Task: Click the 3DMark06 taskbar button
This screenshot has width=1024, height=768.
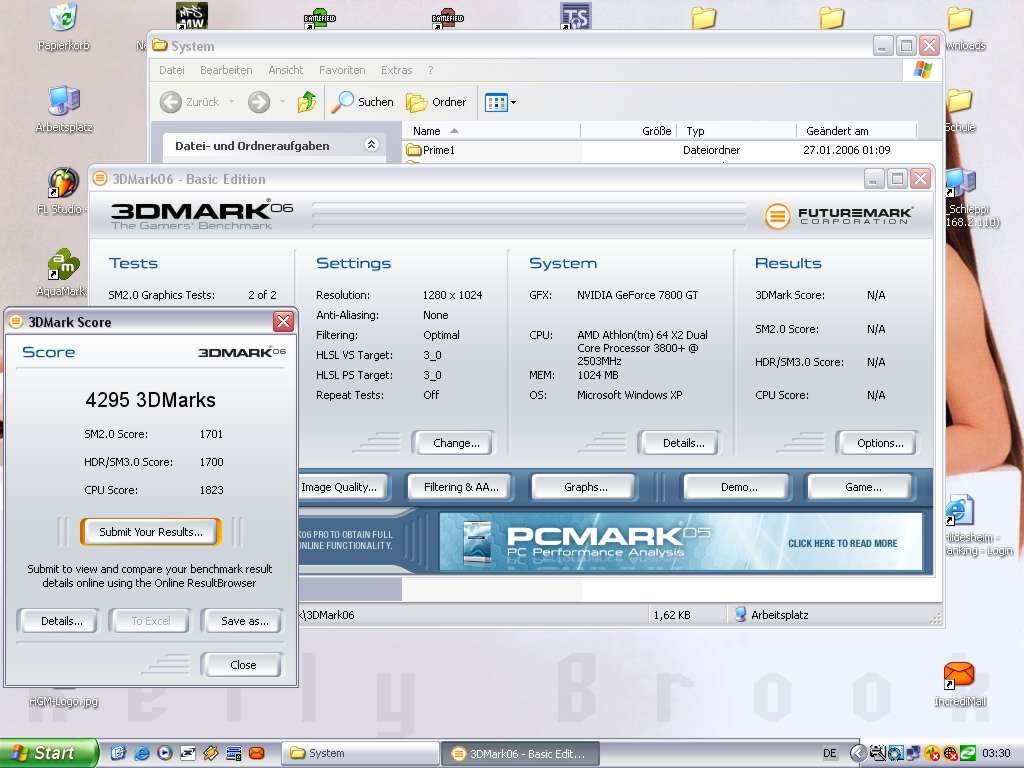Action: 520,754
